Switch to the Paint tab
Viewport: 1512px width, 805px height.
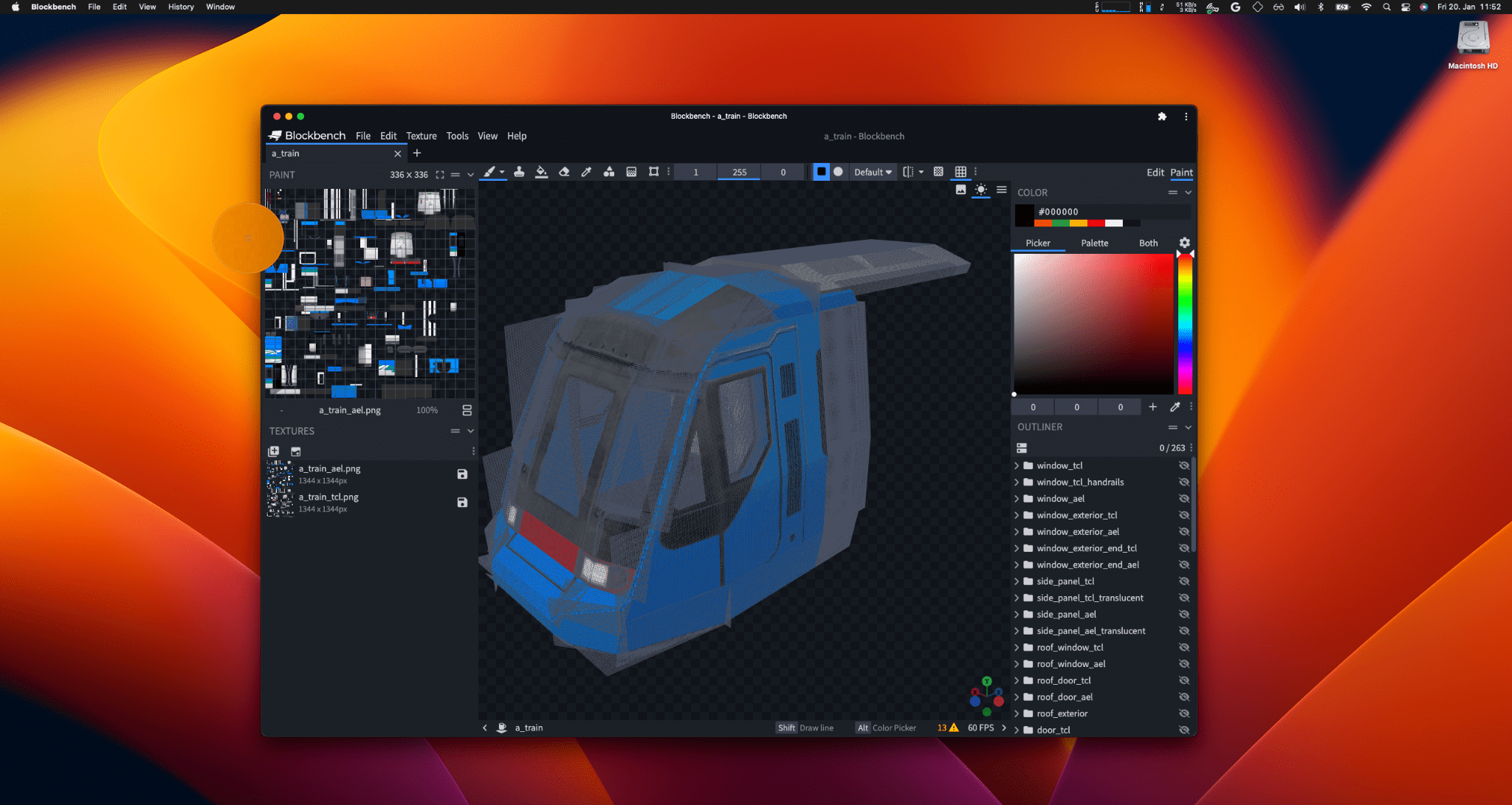coord(1182,172)
